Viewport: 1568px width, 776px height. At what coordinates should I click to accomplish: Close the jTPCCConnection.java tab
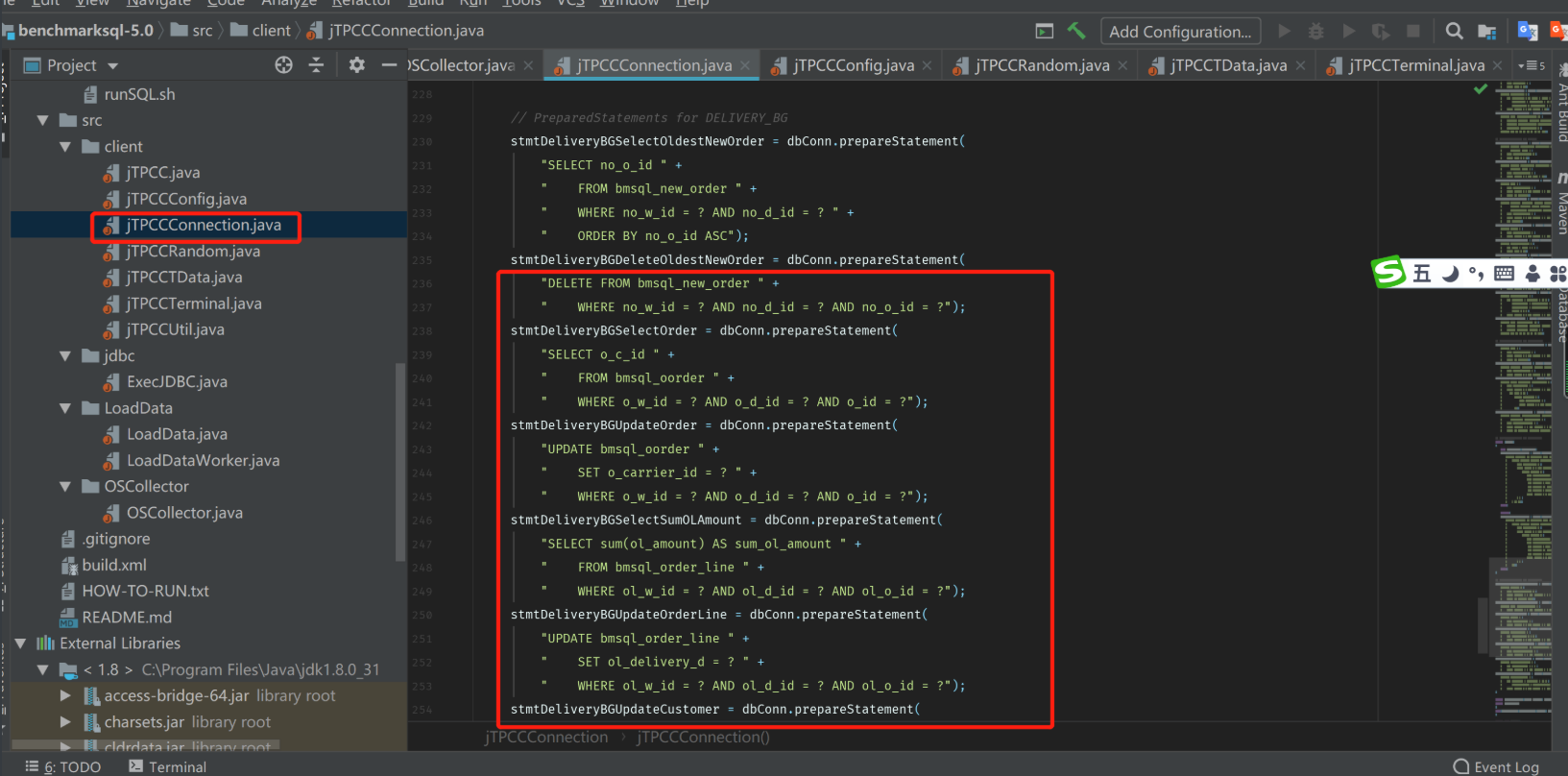745,65
